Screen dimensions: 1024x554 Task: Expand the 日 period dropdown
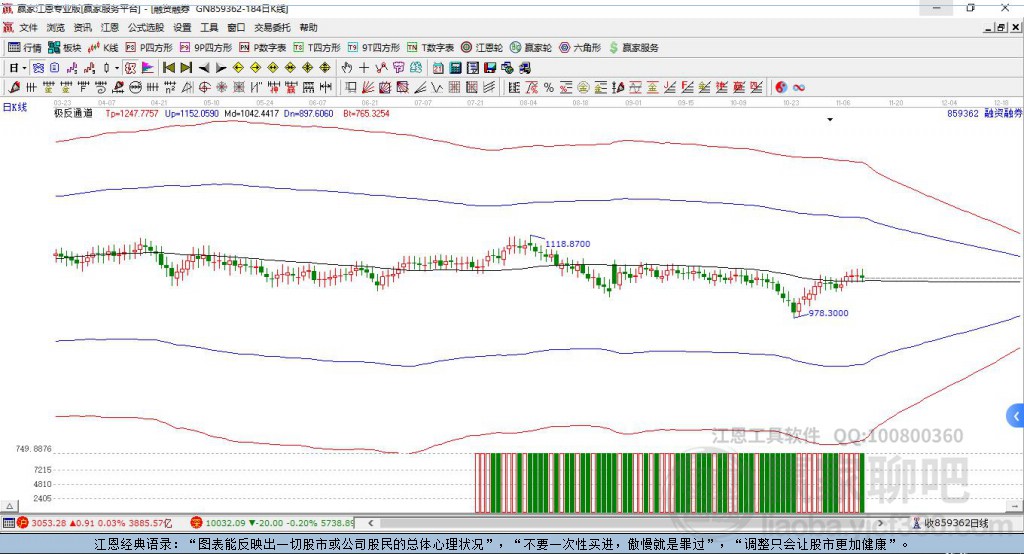[24, 68]
